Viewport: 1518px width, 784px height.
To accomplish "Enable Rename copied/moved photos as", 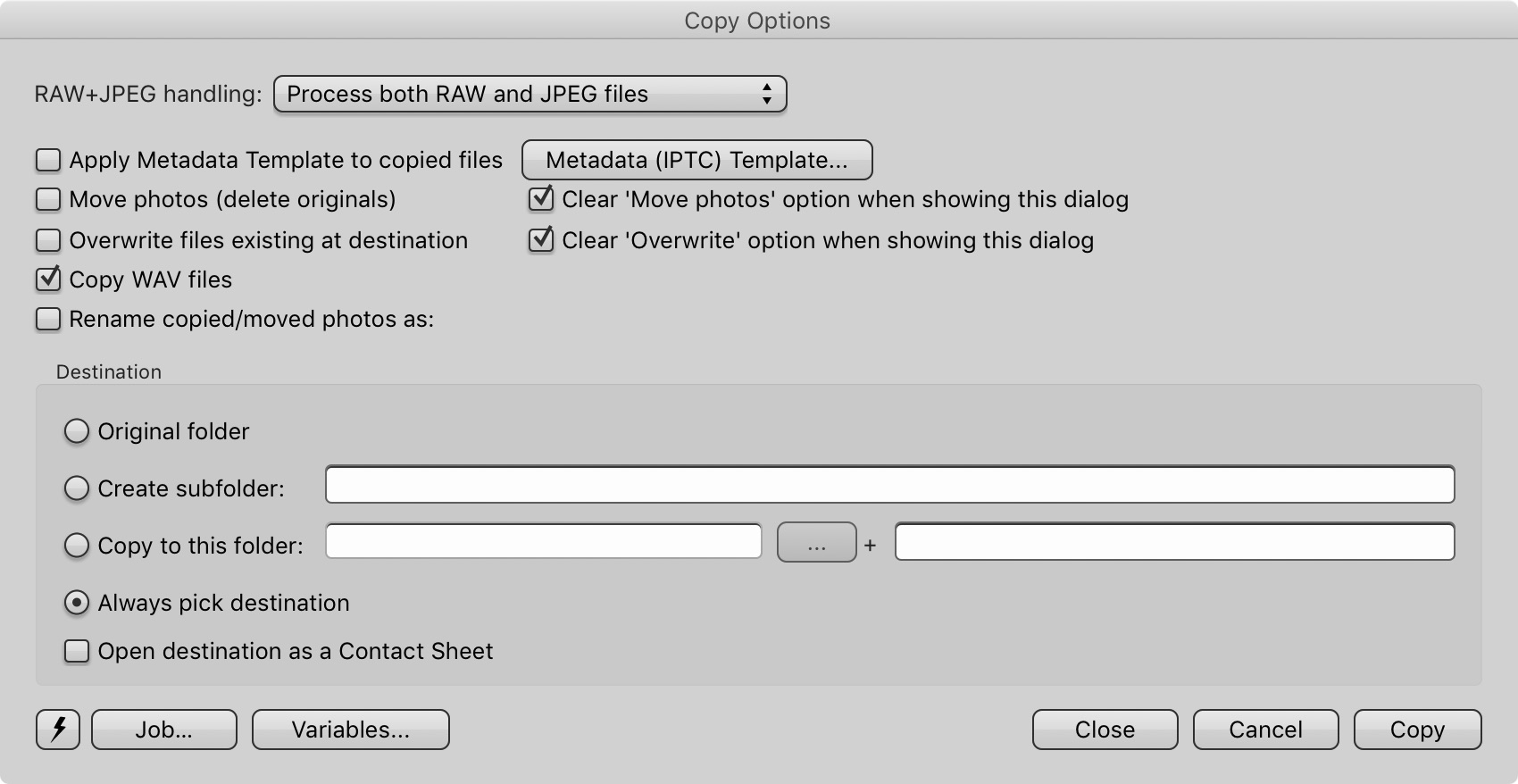I will click(48, 319).
